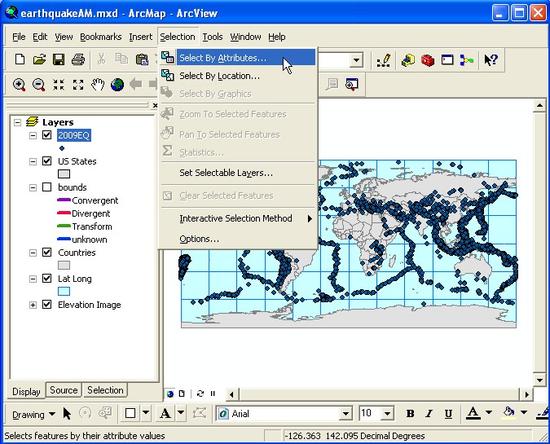
Task: Select the Zoom Out tool
Action: (x=39, y=85)
